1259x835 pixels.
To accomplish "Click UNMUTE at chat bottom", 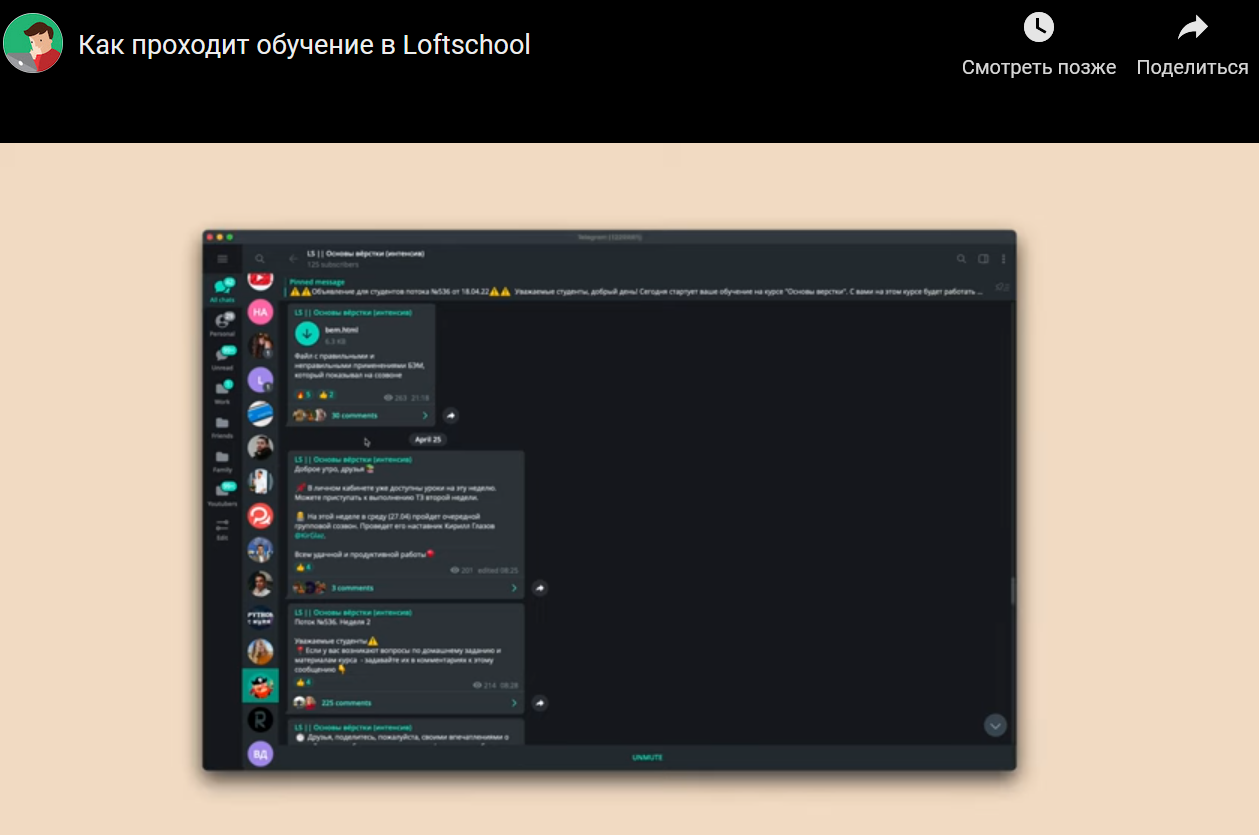I will click(647, 758).
